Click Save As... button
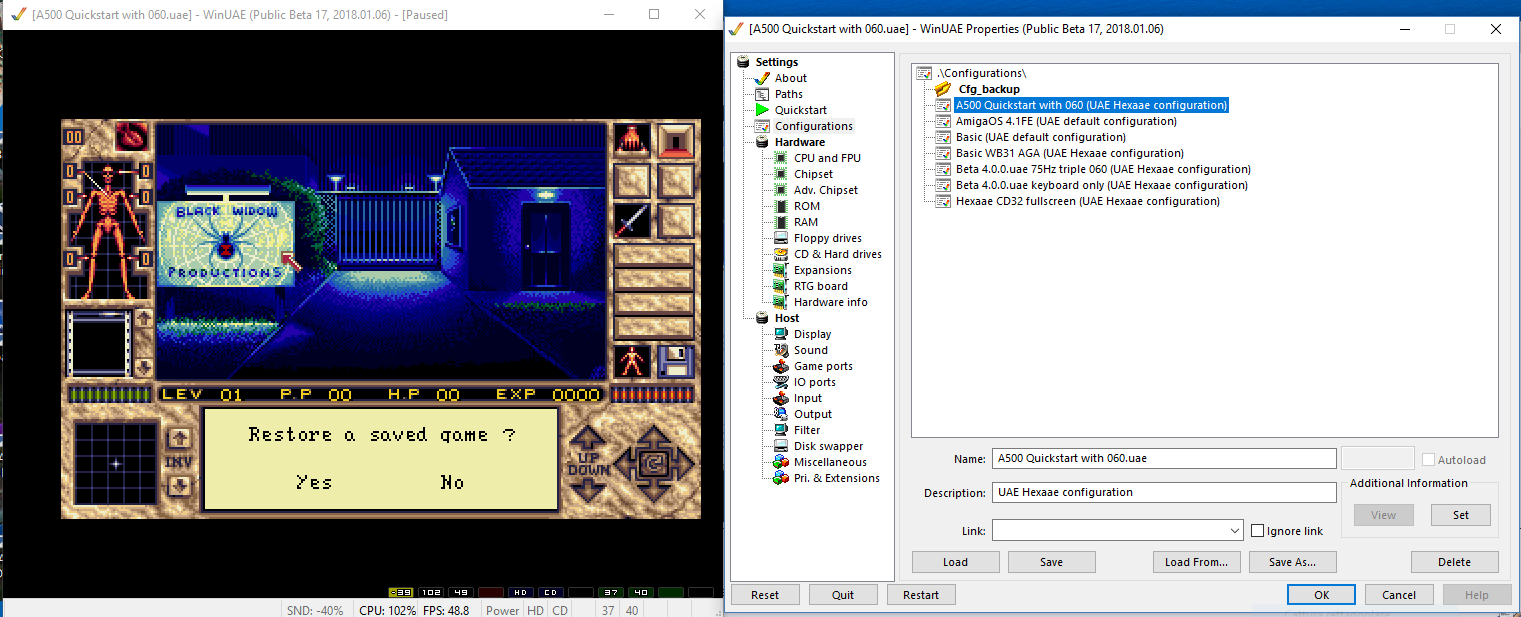Screen dimensions: 1521x617 [x=1293, y=562]
